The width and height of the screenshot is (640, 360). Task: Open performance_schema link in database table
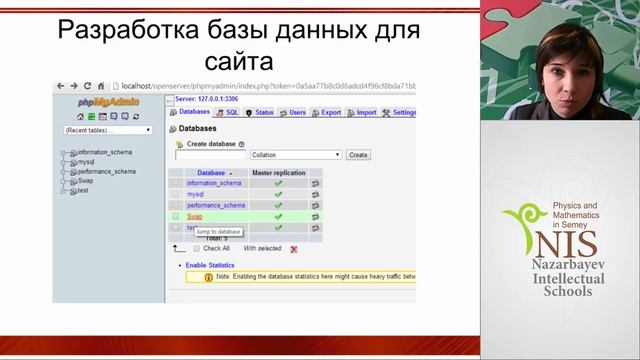[216, 205]
